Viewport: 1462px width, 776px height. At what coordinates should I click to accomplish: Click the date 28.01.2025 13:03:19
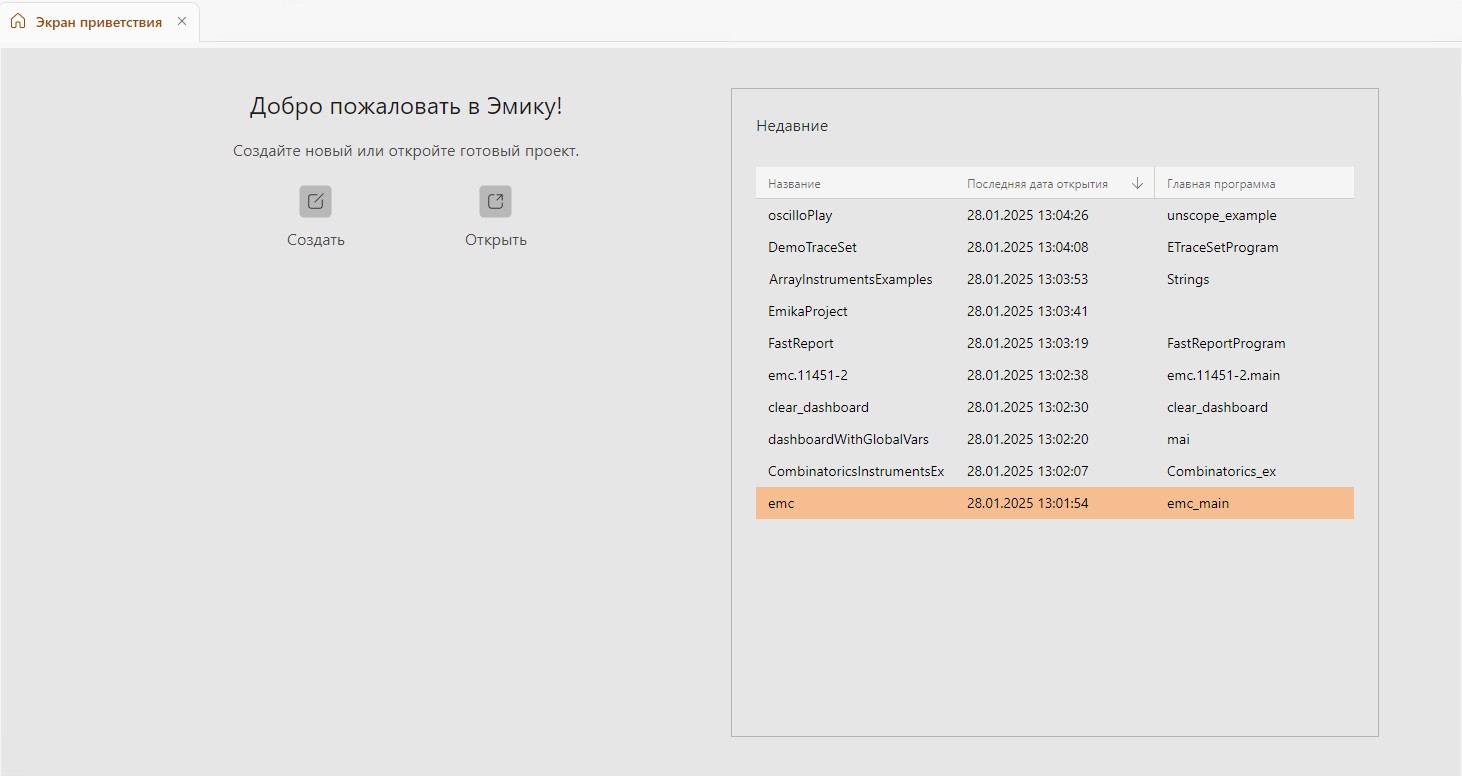pyautogui.click(x=1028, y=343)
